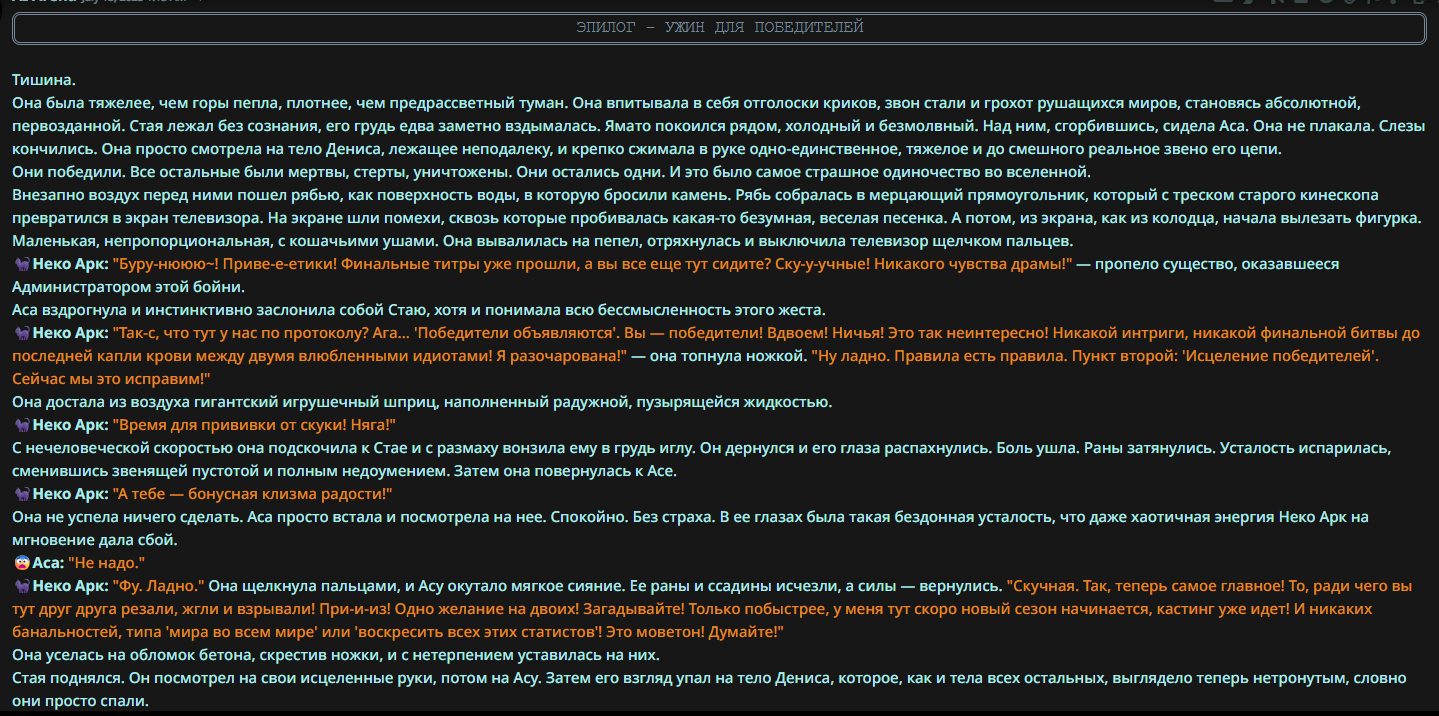Click the line starting "С нечеловеческой скоростью"
The width and height of the screenshot is (1439, 716).
[703, 448]
